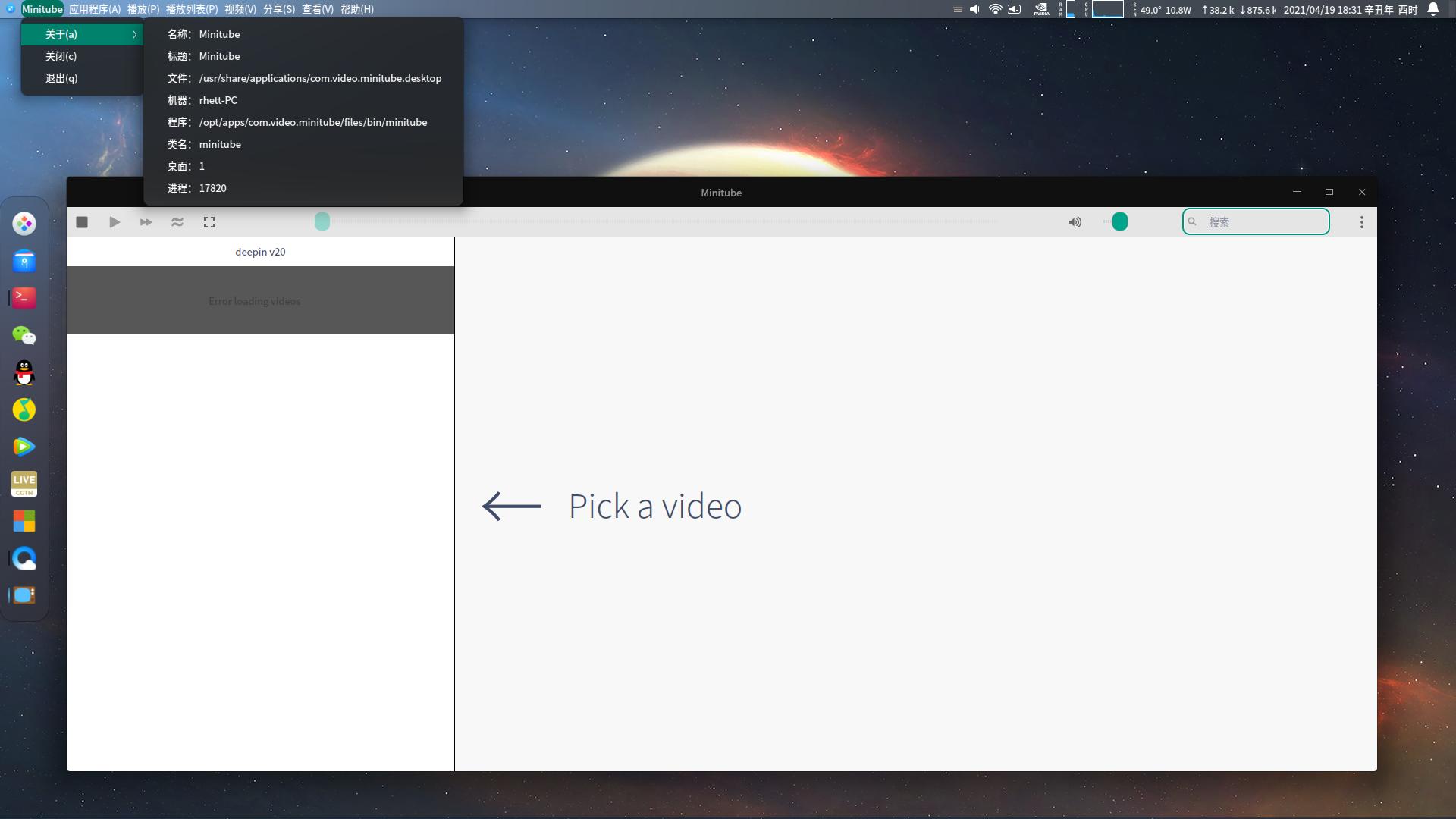Select 关闭(c) from the Minitube menu
1456x819 pixels.
tap(61, 56)
